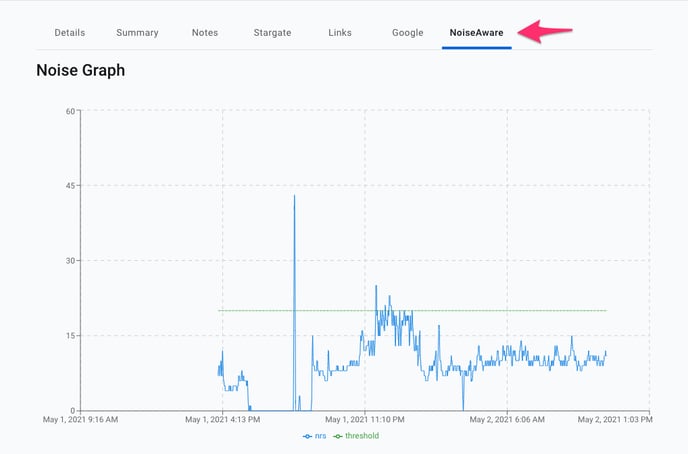Go to the Links tab
688x454 pixels.
[340, 32]
